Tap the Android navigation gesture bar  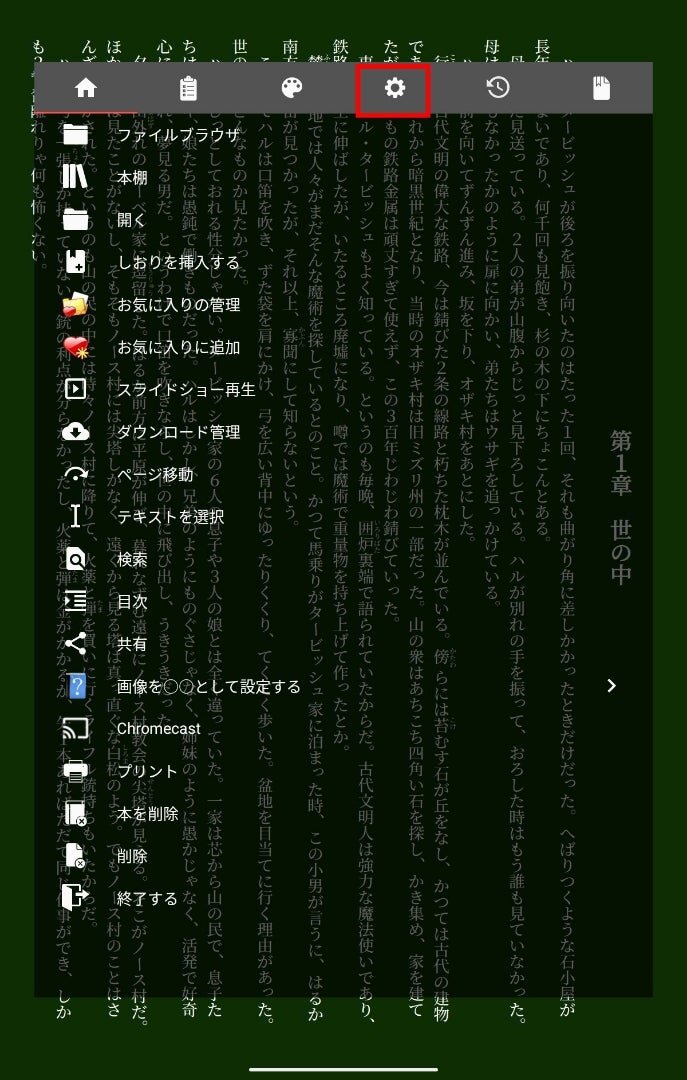click(x=343, y=1070)
